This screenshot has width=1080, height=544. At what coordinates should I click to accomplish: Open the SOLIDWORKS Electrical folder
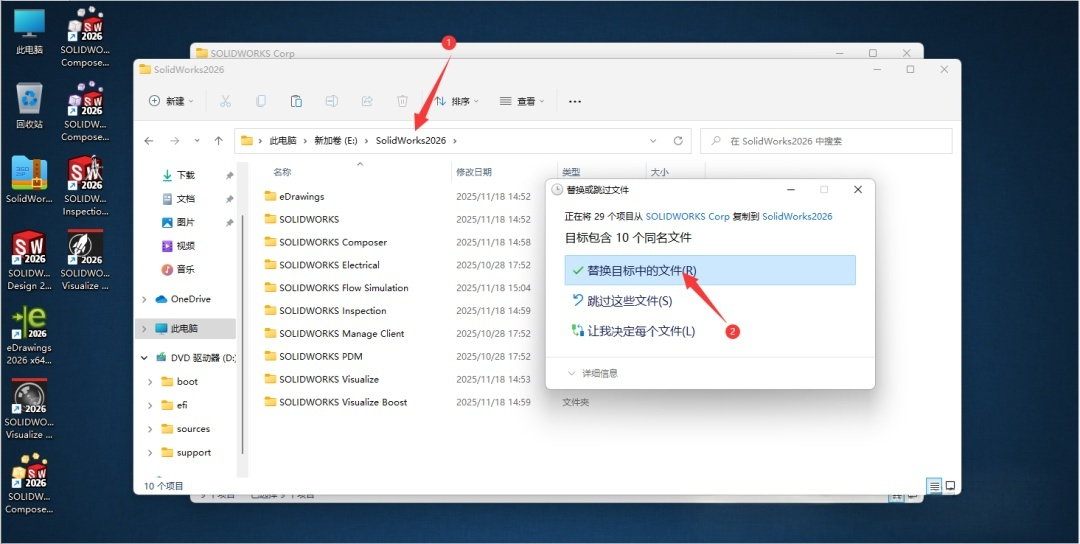329,264
